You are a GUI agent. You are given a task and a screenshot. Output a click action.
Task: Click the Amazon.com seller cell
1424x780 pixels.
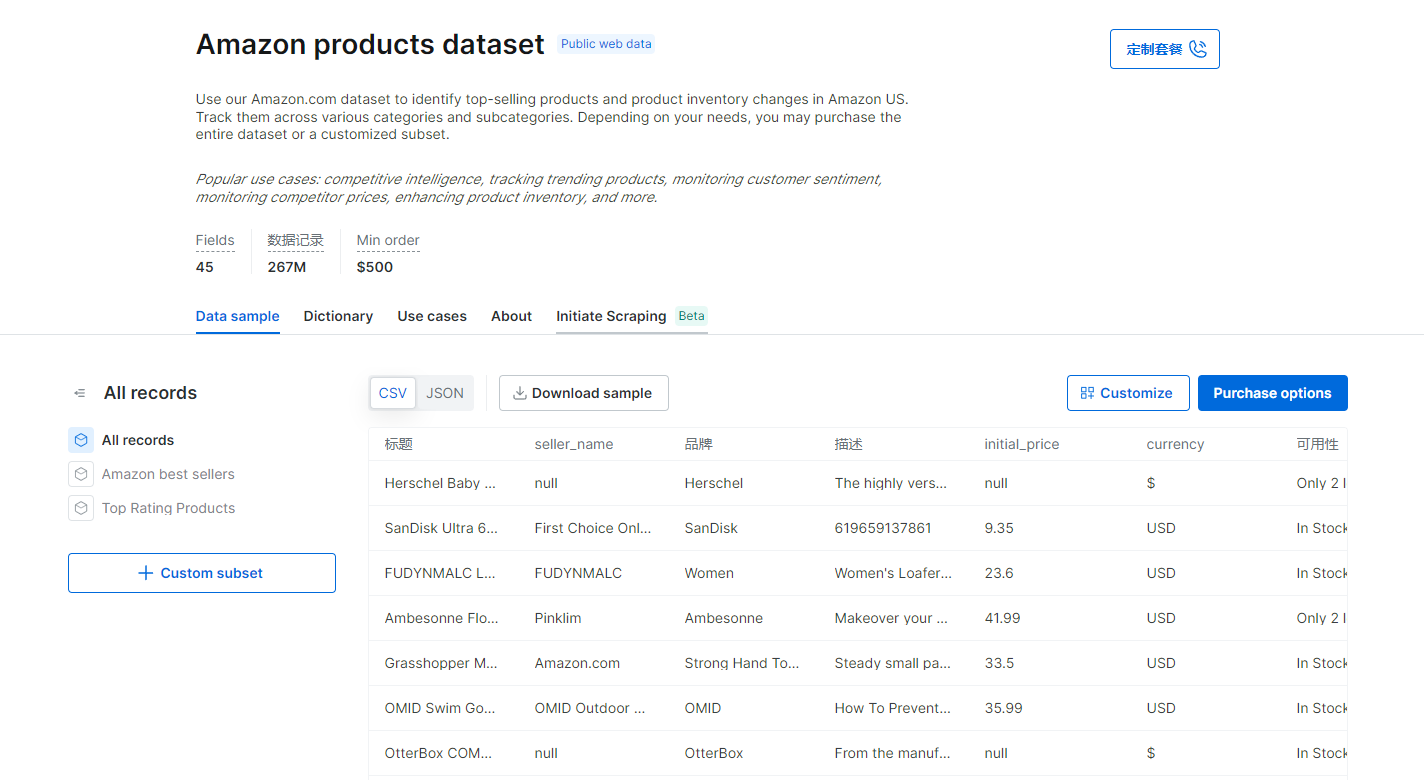tap(577, 663)
